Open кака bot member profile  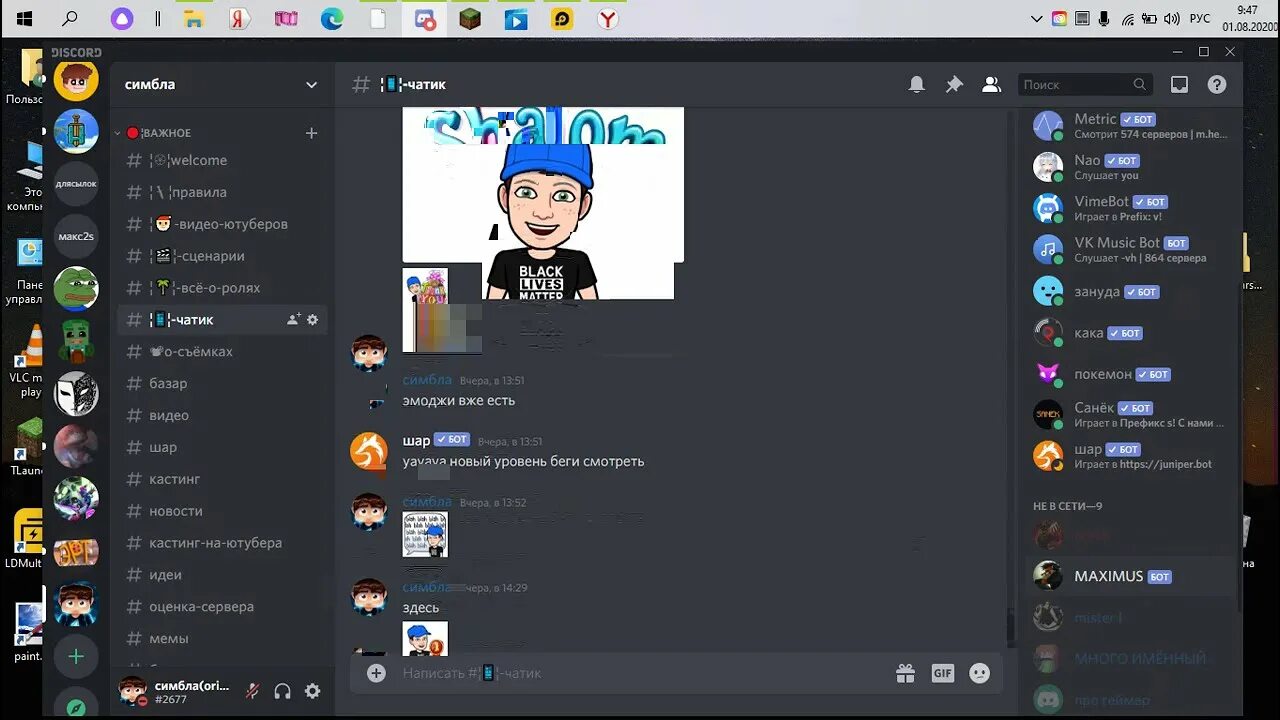[x=1130, y=333]
